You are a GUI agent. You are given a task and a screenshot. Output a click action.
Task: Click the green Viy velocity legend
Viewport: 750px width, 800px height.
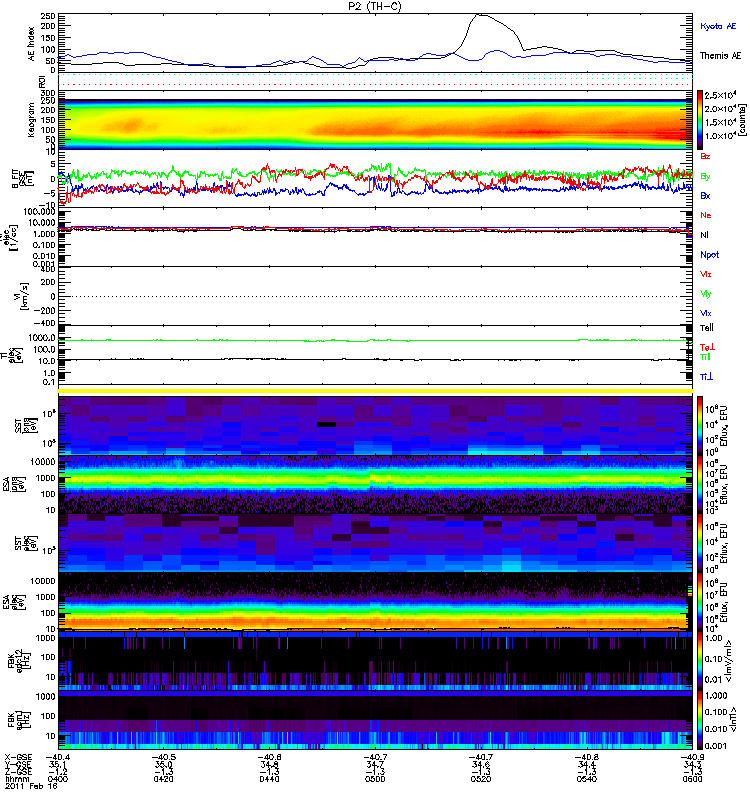[x=706, y=294]
